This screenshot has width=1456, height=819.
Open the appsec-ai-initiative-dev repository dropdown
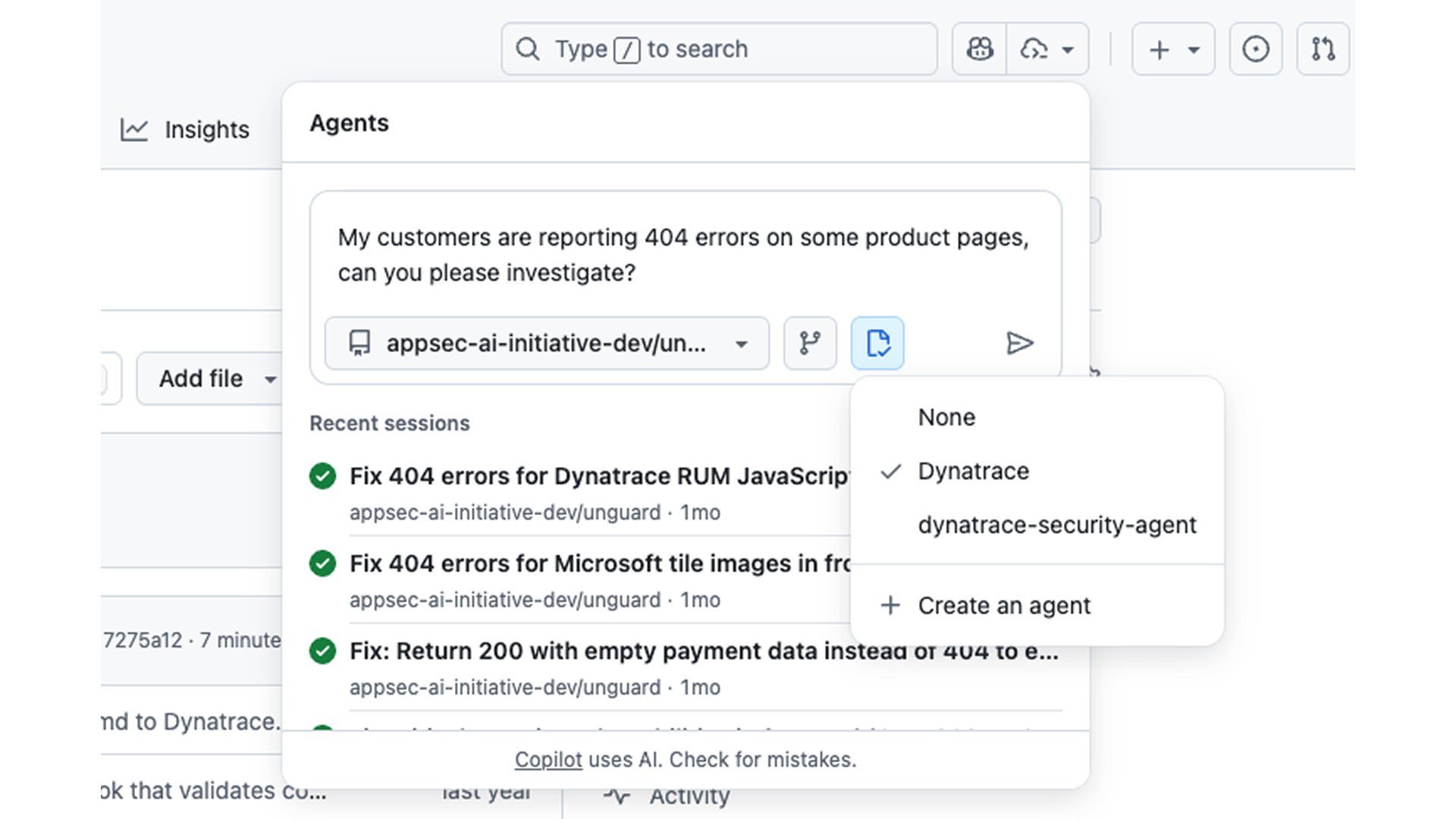click(741, 343)
